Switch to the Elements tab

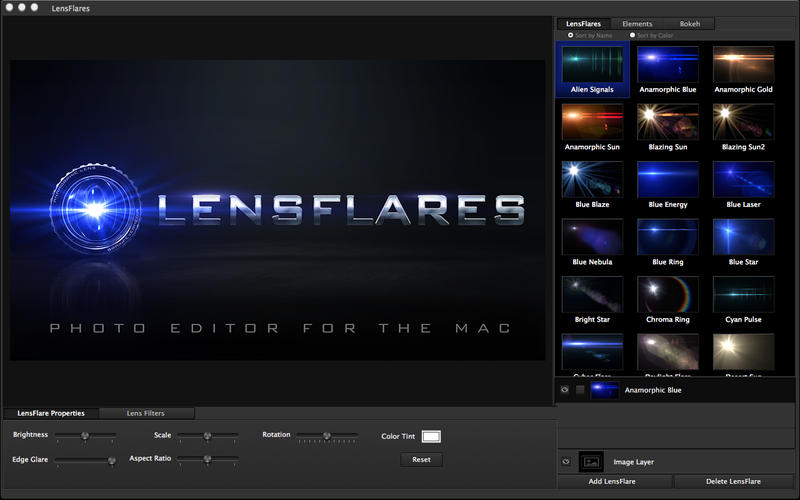click(637, 23)
